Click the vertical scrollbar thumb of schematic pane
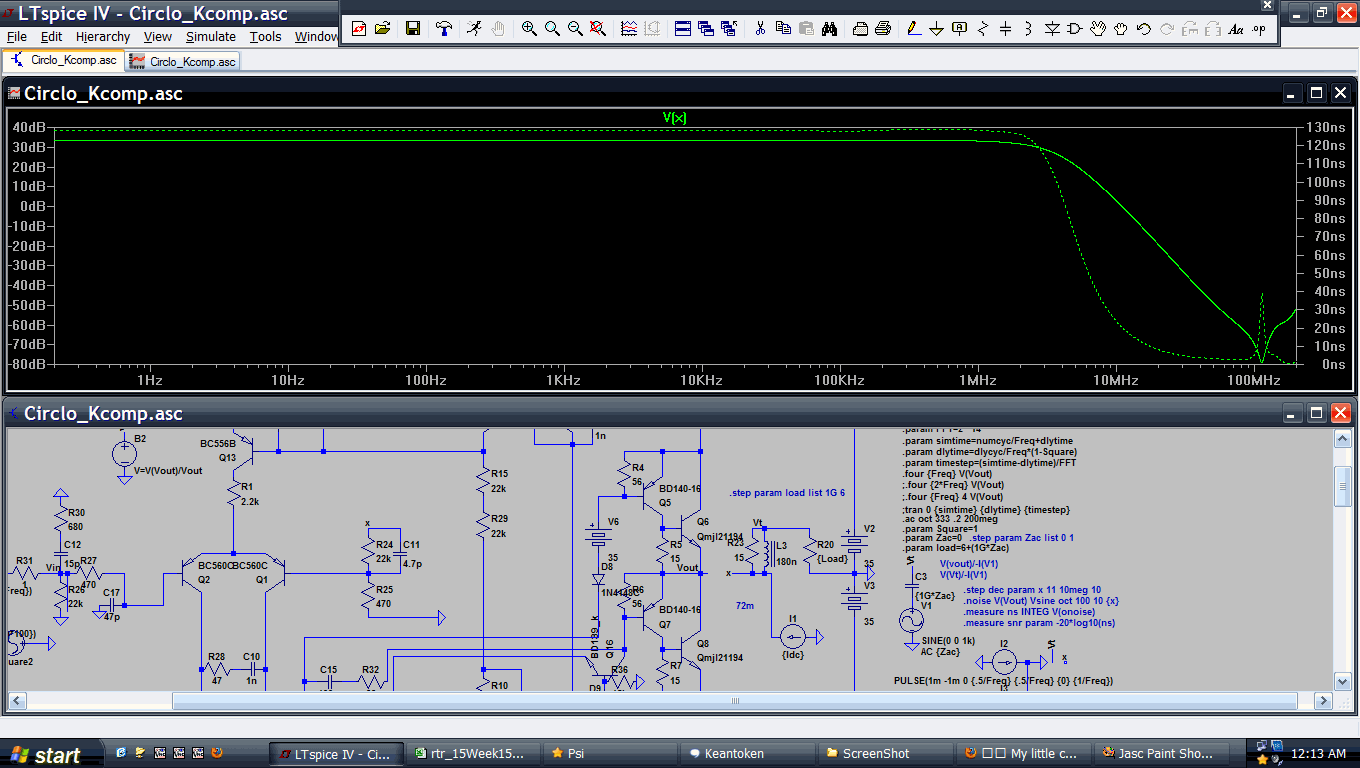 click(x=1344, y=486)
